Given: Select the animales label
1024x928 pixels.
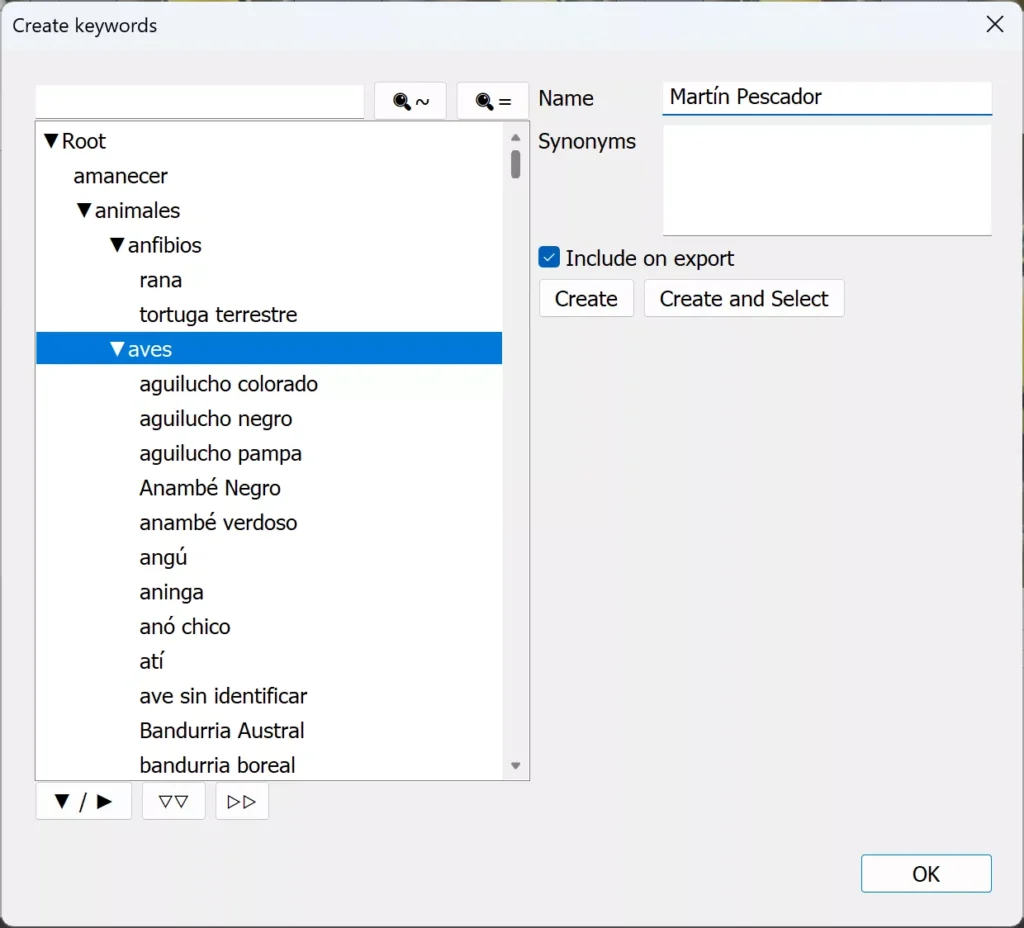Looking at the screenshot, I should click(x=137, y=210).
